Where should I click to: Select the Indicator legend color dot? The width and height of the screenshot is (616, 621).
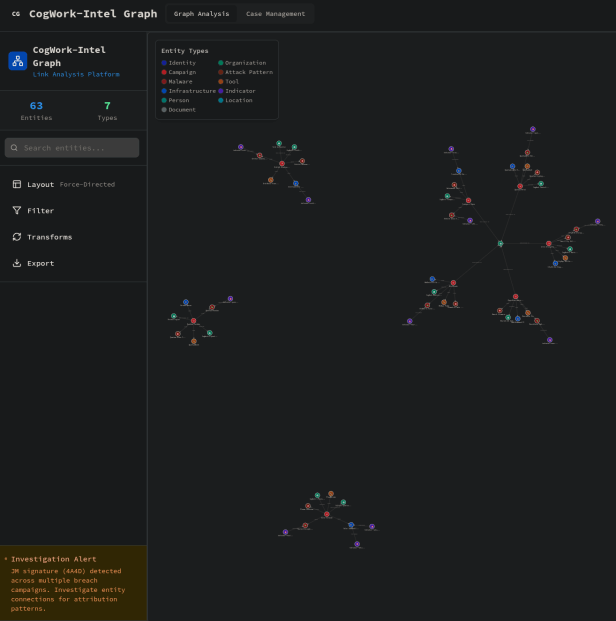(220, 91)
